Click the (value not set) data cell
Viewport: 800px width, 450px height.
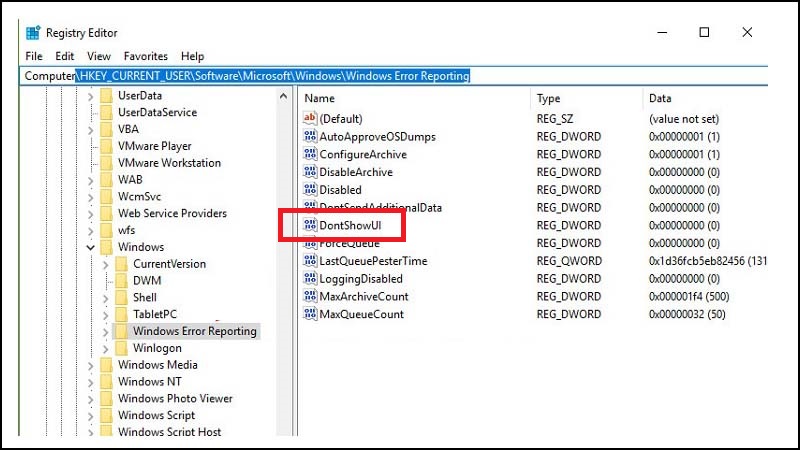(x=684, y=118)
